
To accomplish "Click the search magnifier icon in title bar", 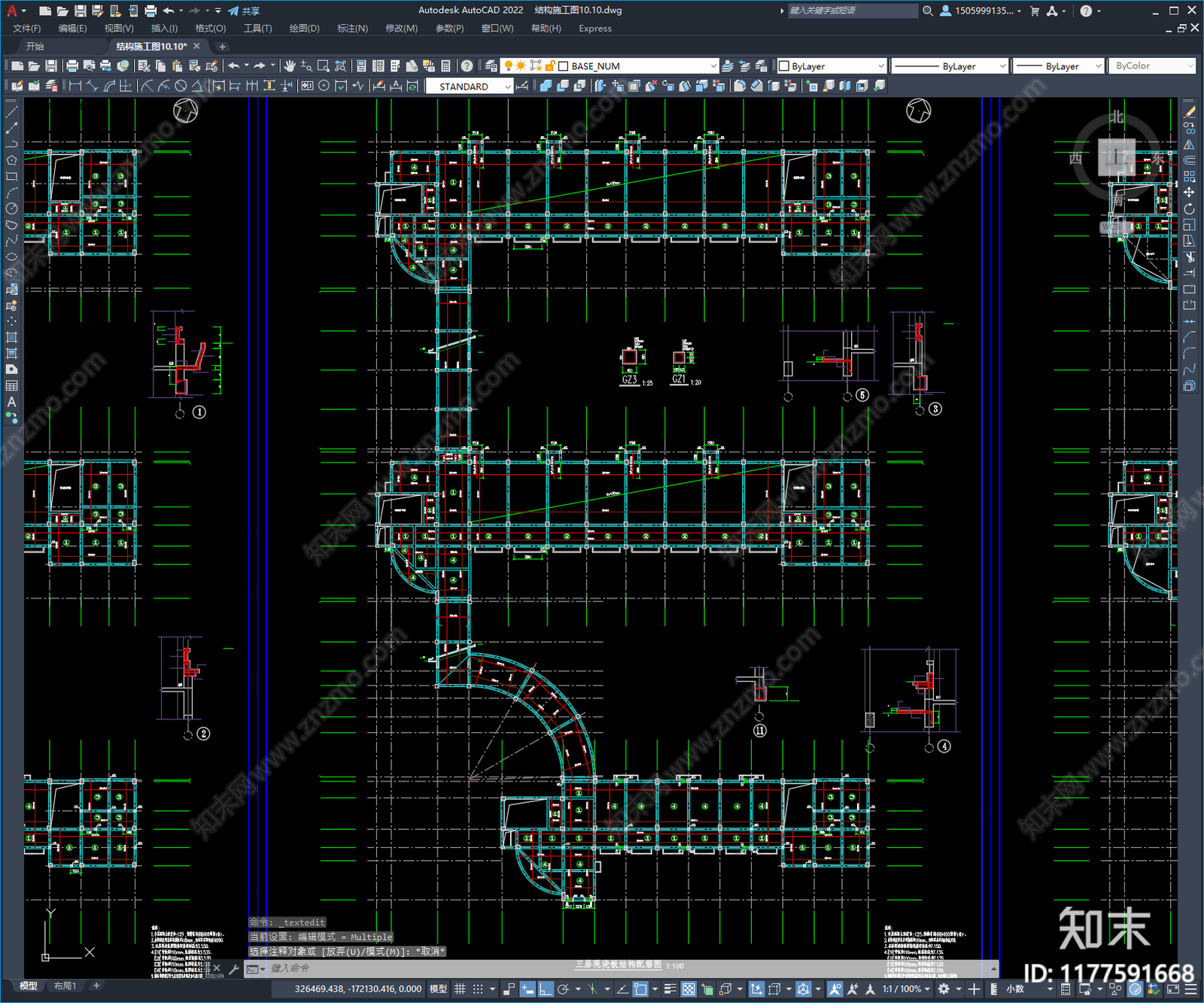I will click(928, 11).
